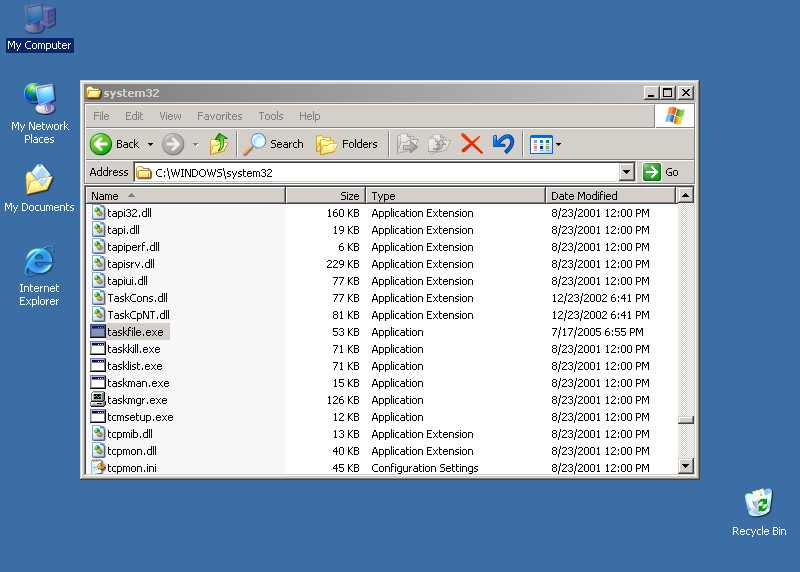Open the Search pane

[x=273, y=144]
